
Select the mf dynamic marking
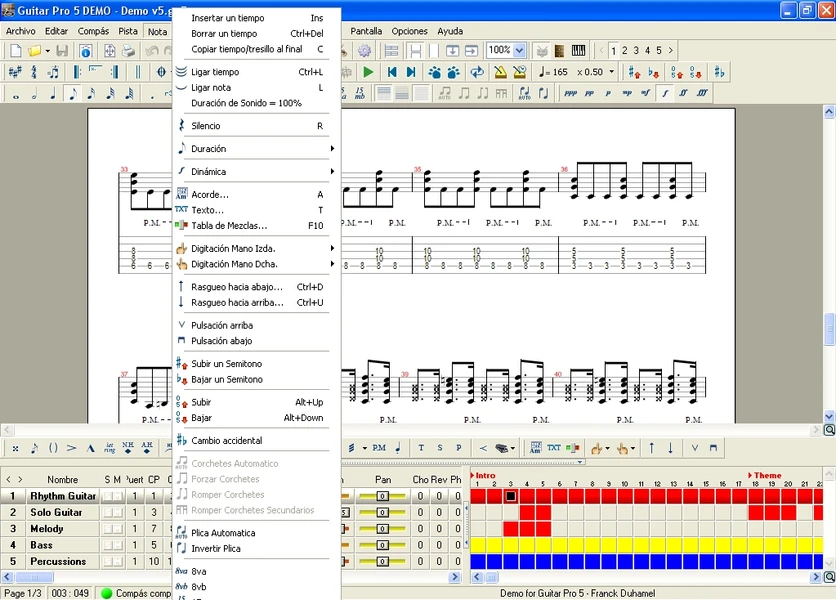646,93
